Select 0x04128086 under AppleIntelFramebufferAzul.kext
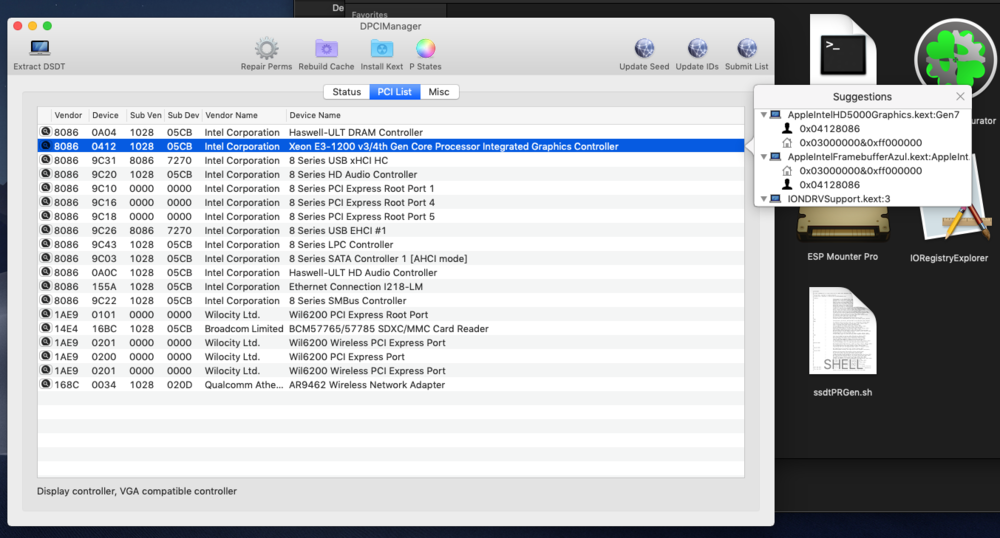This screenshot has width=1000, height=538. (x=829, y=185)
